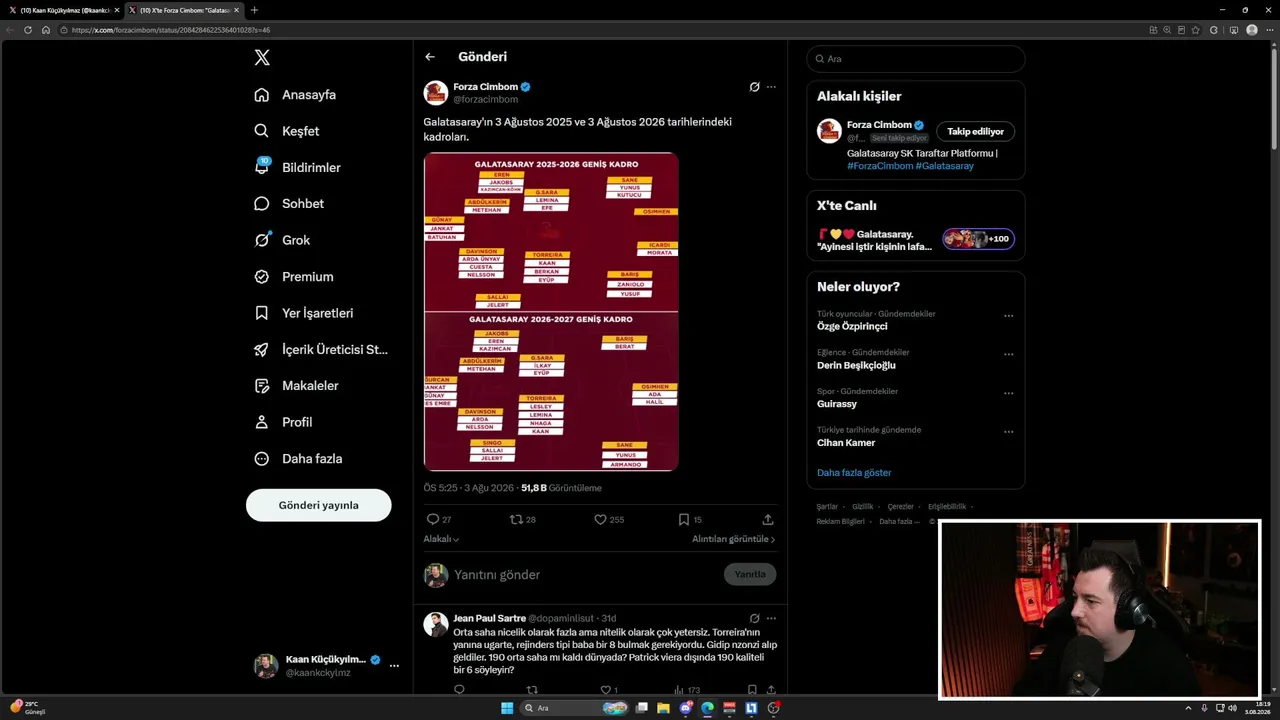Viewport: 1280px width, 720px height.
Task: Click the Ara search field on X
Action: click(x=916, y=59)
